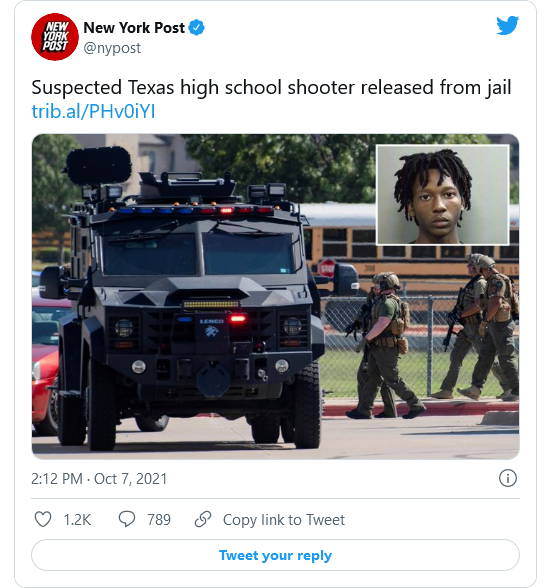Open the Twitter bird logo
550x588 pixels.
(508, 26)
